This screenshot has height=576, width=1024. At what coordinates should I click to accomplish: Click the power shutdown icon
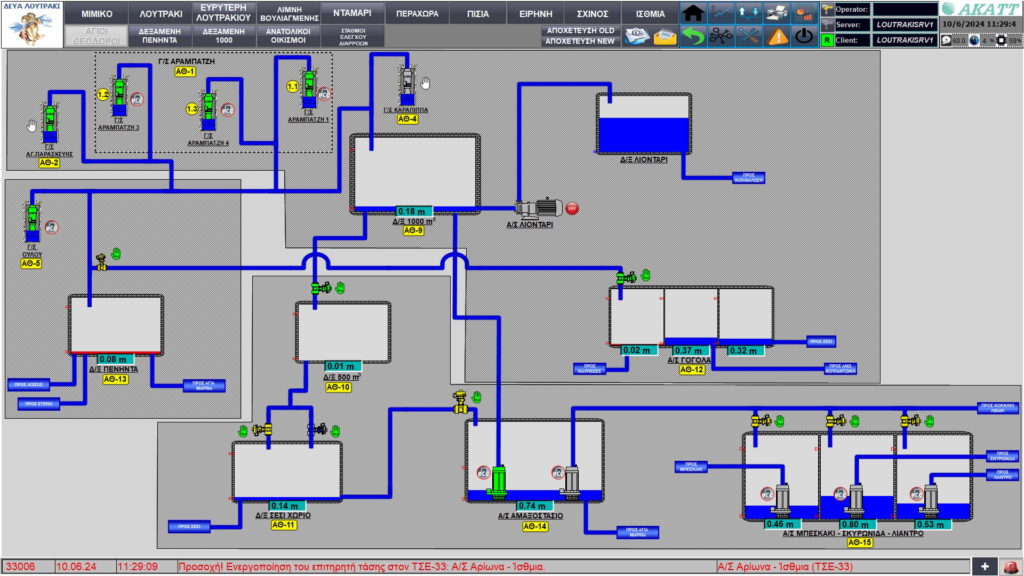(x=804, y=37)
